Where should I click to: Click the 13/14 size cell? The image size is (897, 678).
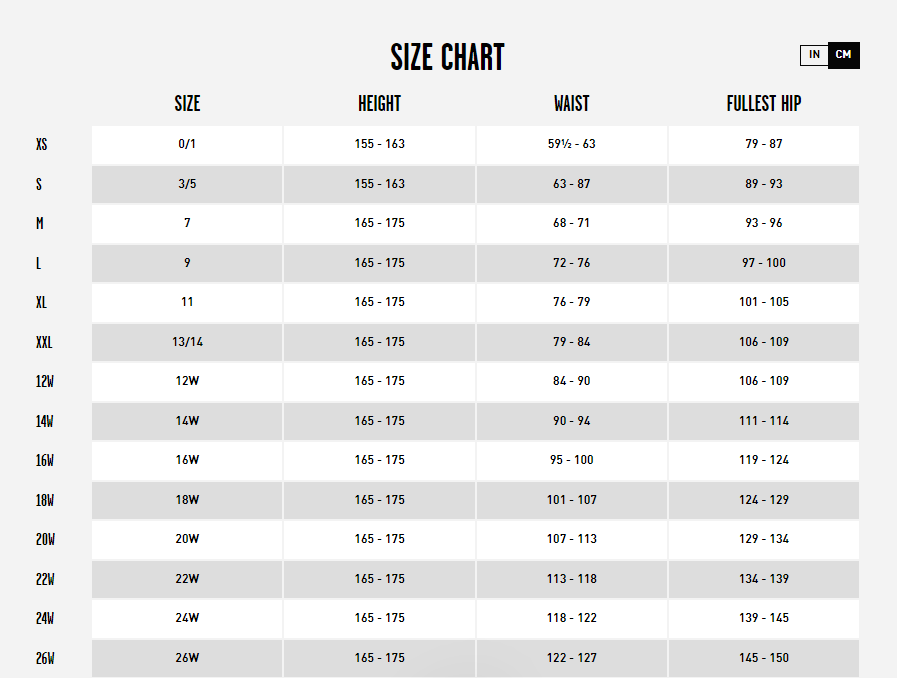click(x=187, y=342)
